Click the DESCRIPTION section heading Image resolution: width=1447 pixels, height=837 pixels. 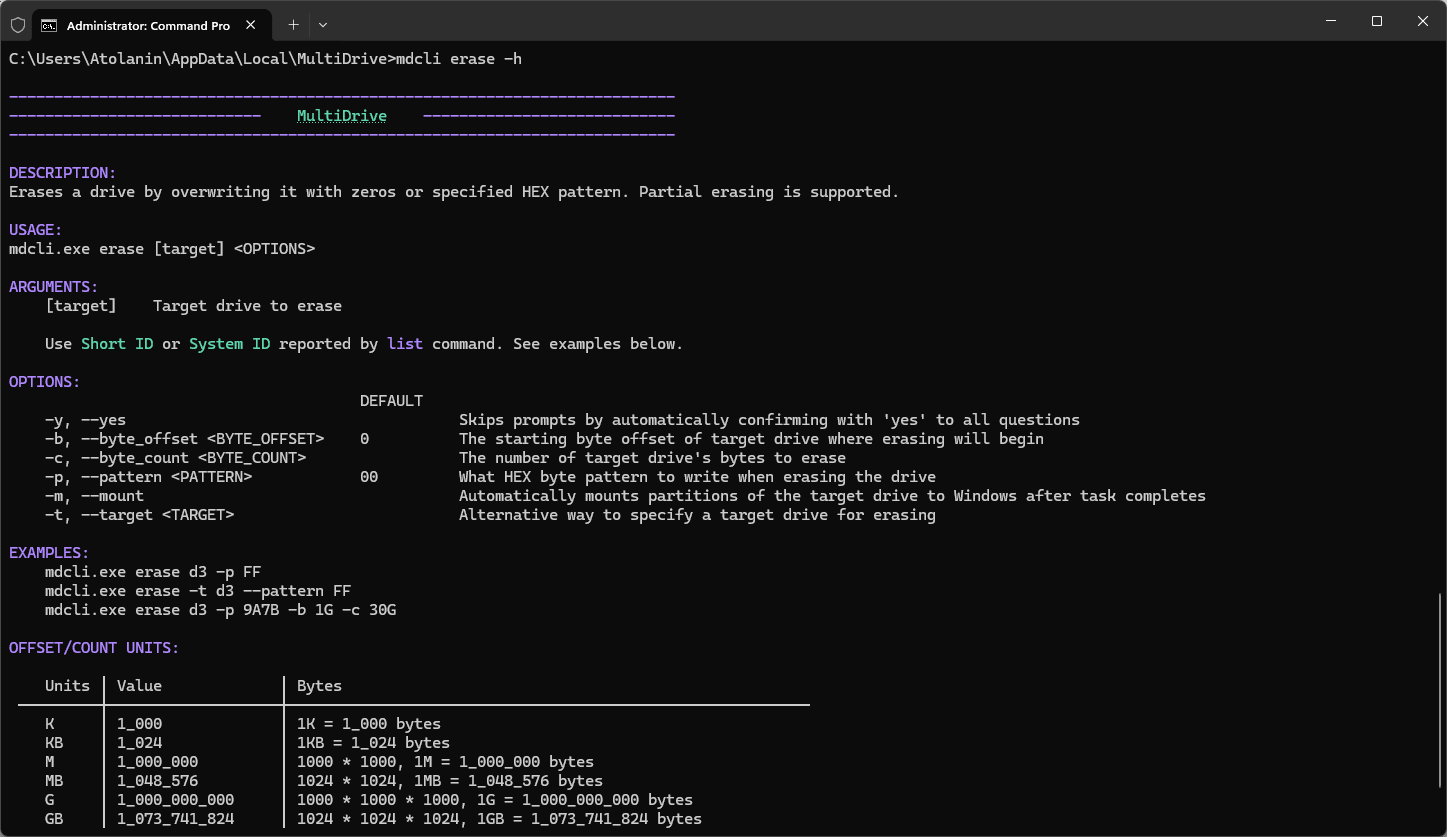pos(61,172)
